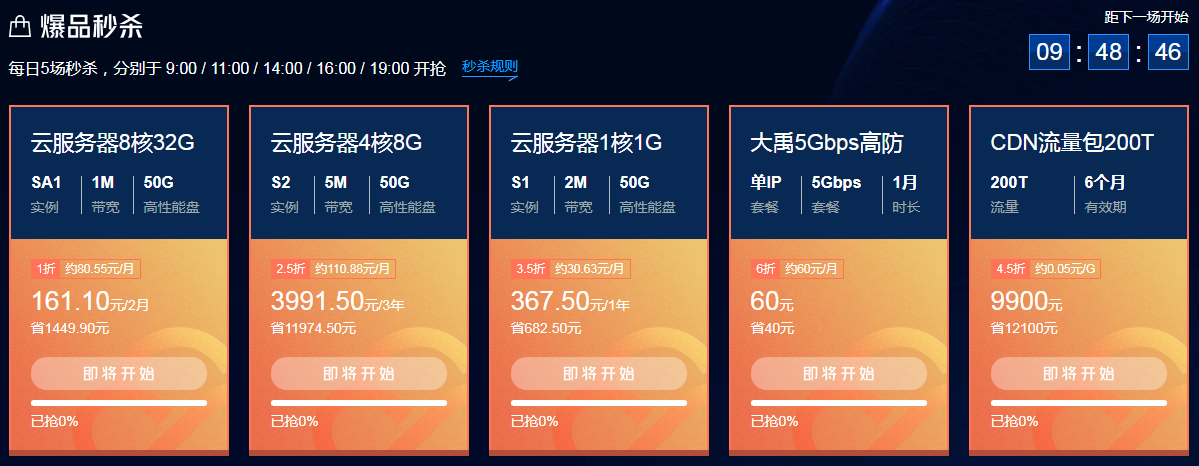Image resolution: width=1199 pixels, height=466 pixels.
Task: Click the 2.5折 discount badge
Action: tap(291, 269)
